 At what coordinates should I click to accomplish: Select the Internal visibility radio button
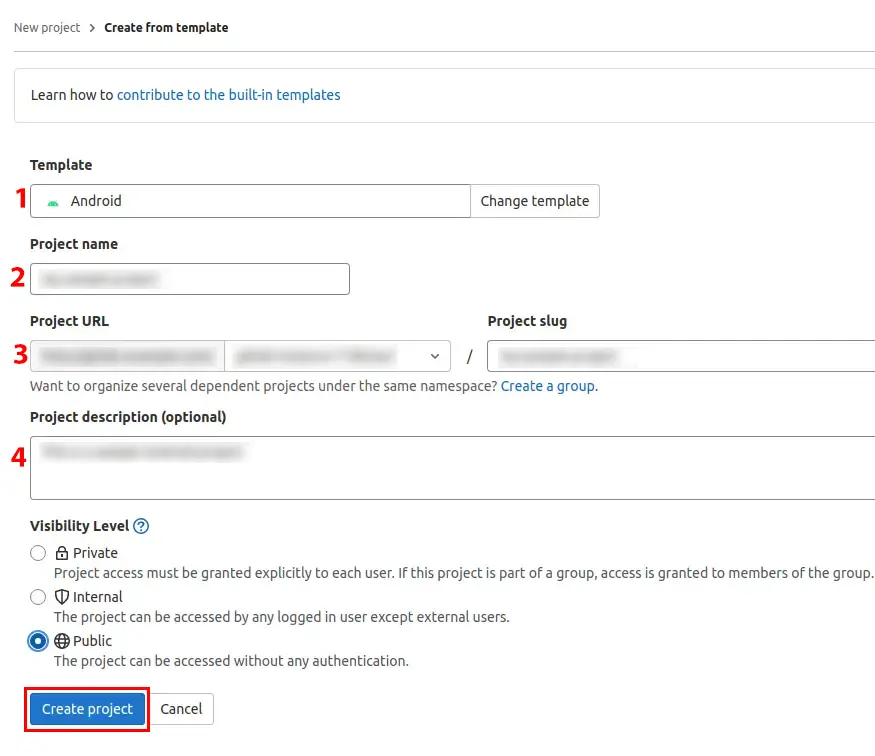pos(38,597)
